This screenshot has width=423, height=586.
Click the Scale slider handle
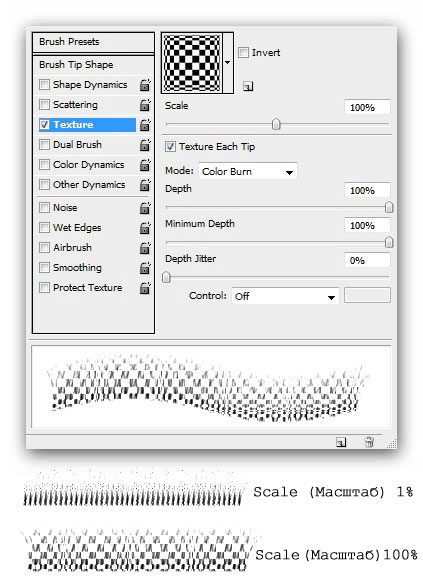(276, 124)
